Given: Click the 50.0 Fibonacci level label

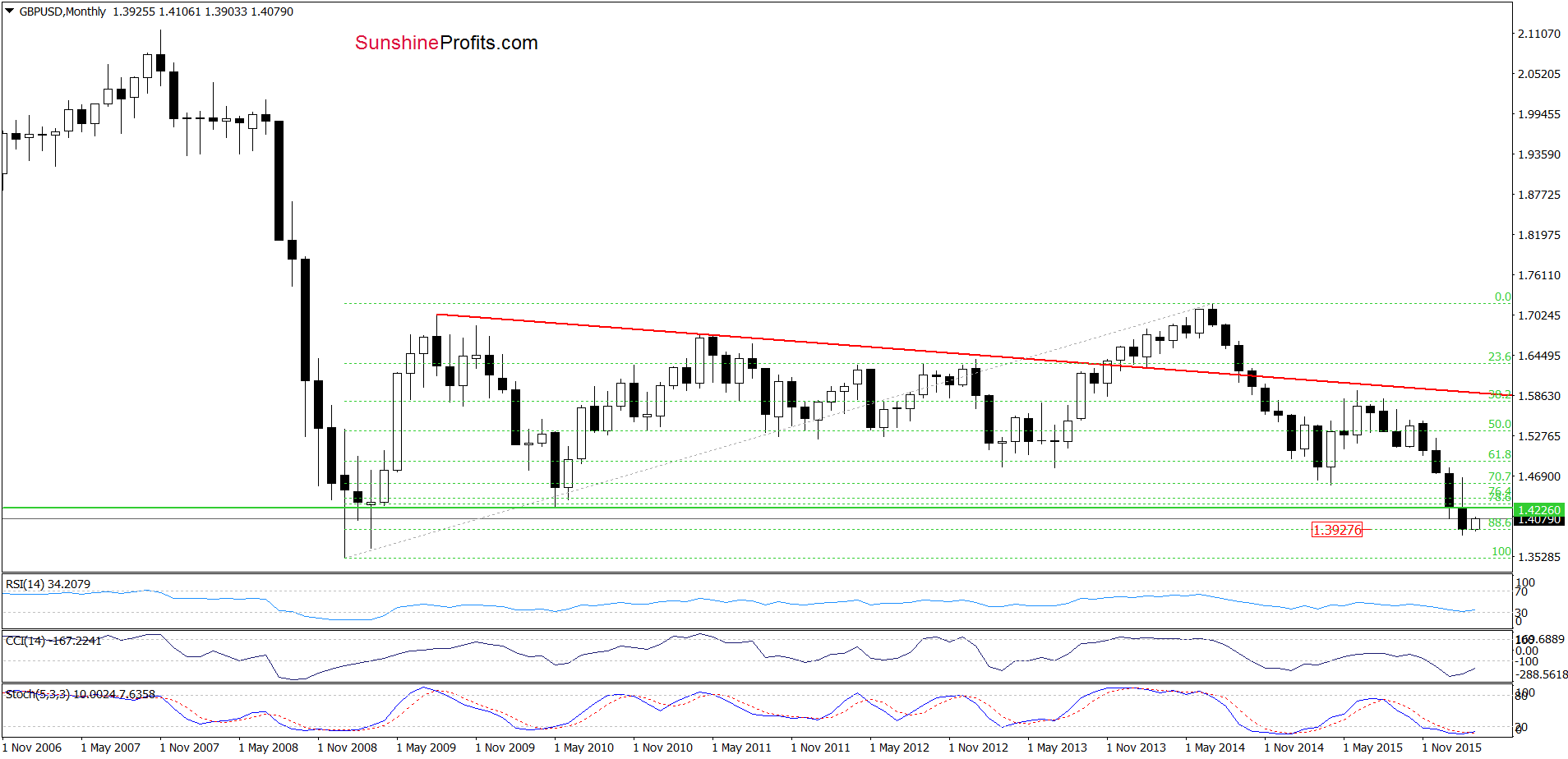Looking at the screenshot, I should 1500,425.
